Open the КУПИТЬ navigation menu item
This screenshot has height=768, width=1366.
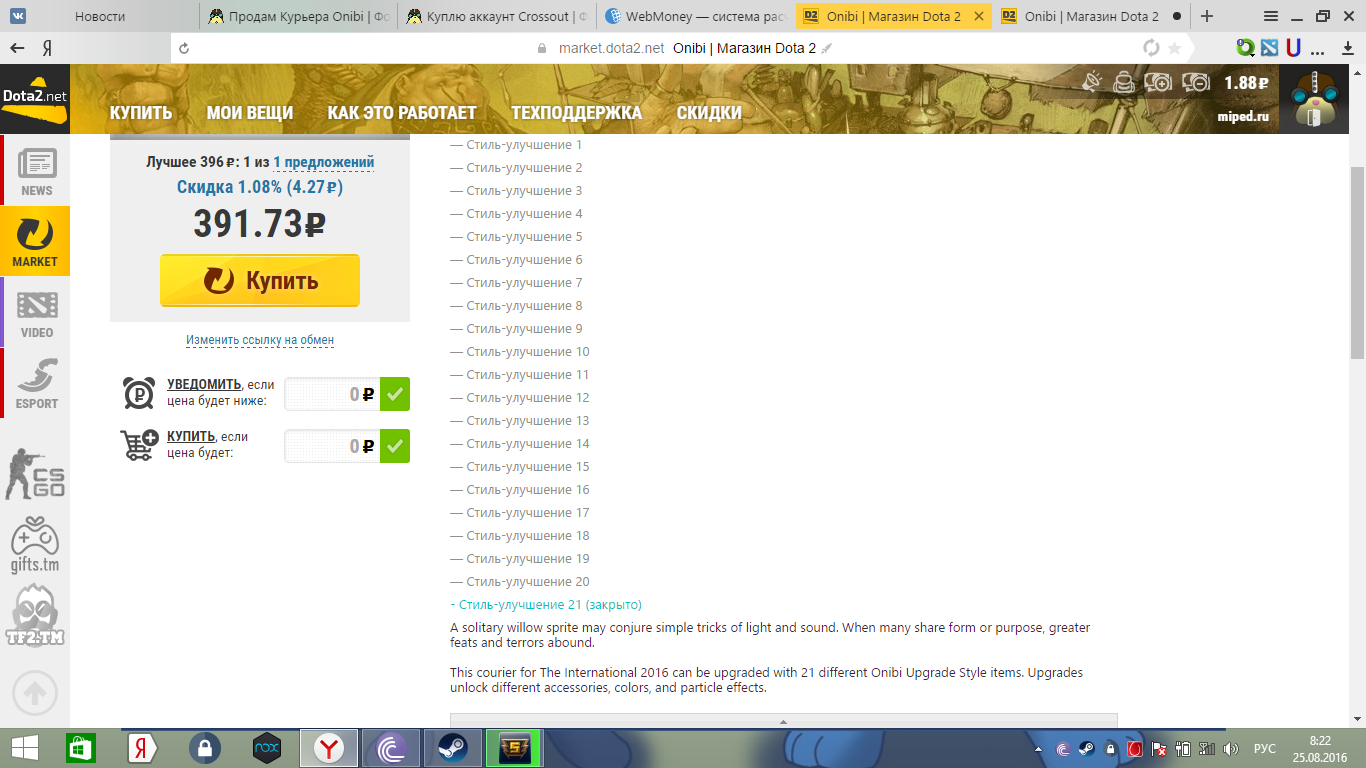(141, 113)
